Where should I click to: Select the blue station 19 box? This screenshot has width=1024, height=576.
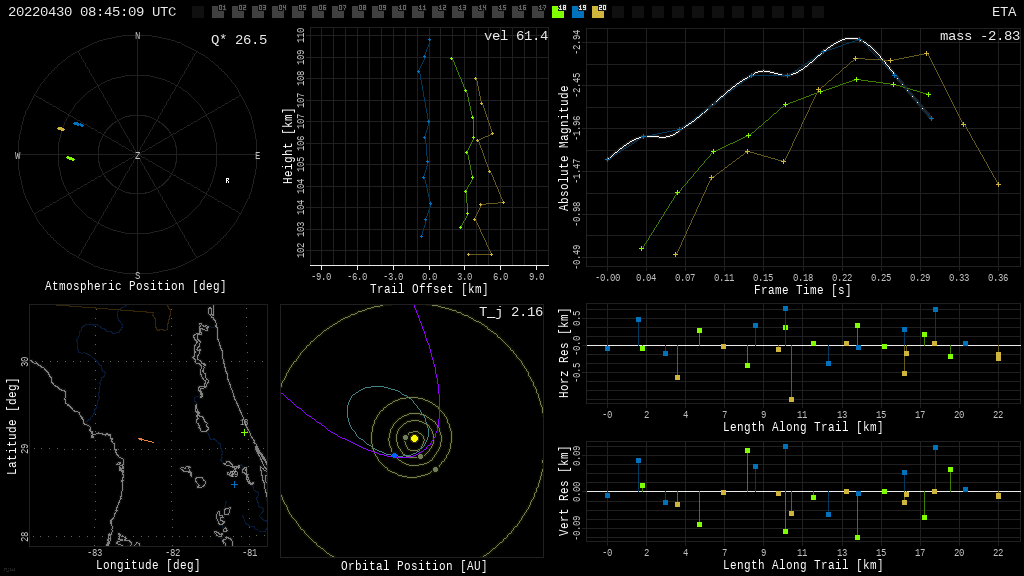[x=578, y=12]
